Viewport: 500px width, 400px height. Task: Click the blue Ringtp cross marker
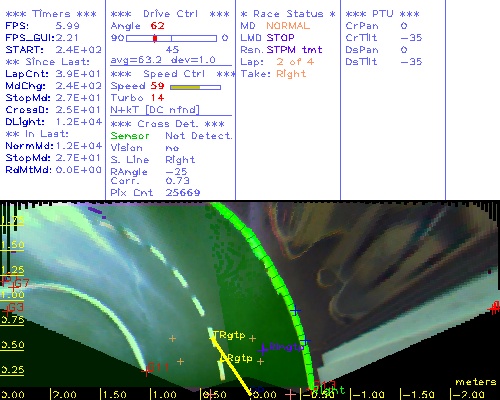click(x=263, y=349)
